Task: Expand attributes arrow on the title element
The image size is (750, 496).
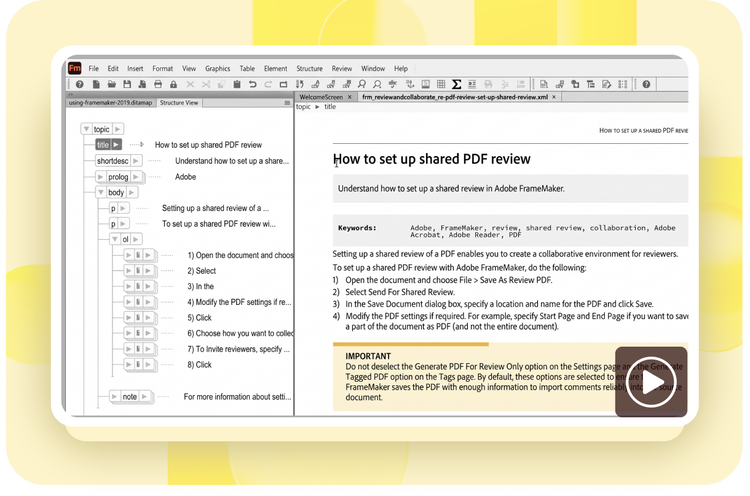Action: [116, 144]
